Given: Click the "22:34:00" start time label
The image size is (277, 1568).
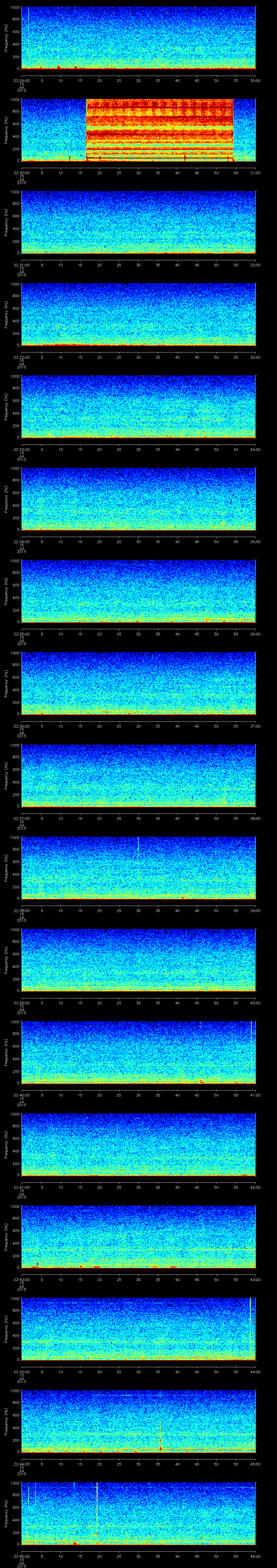Looking at the screenshot, I should [21, 542].
